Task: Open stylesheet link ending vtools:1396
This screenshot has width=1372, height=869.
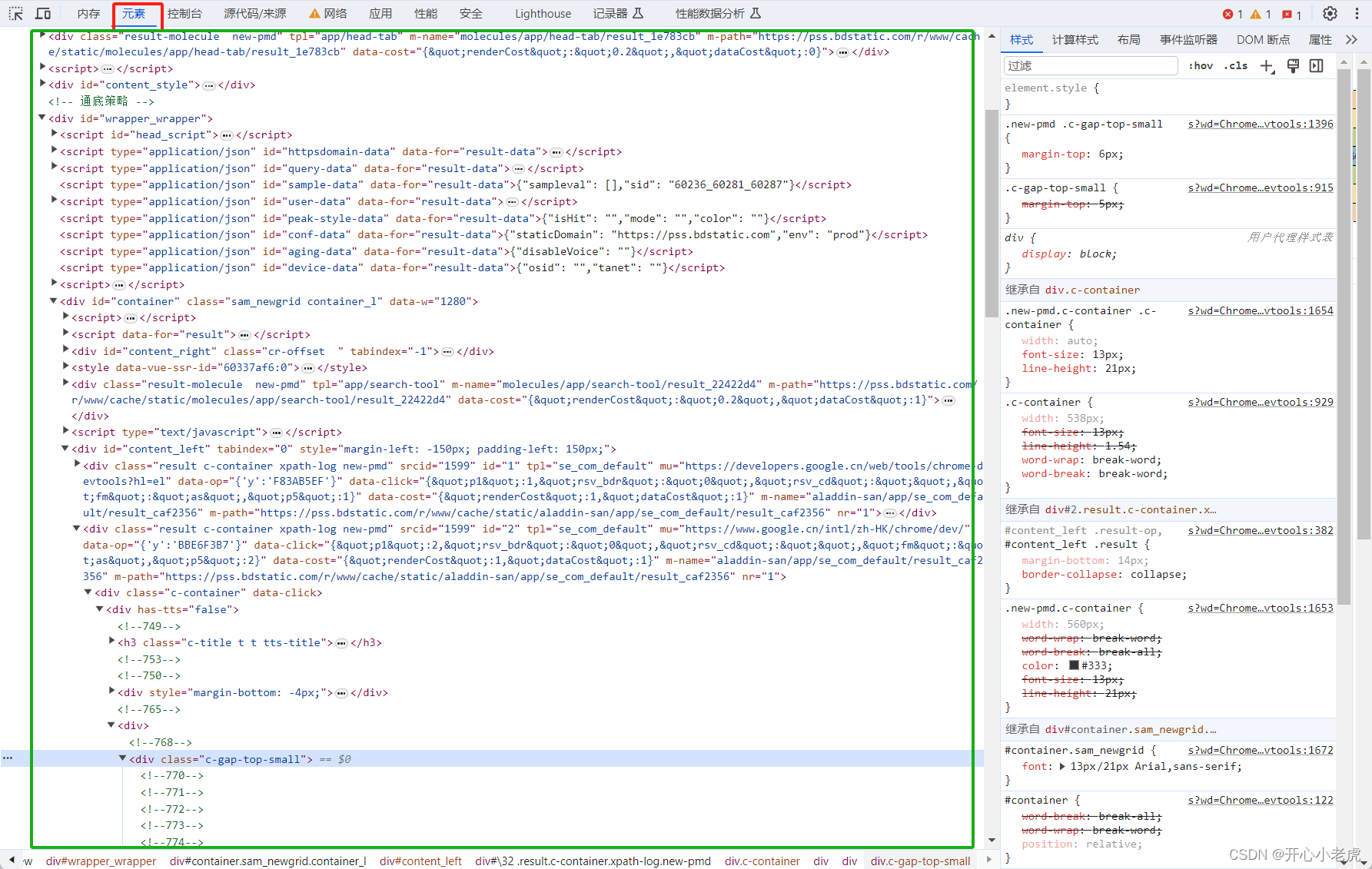Action: (1261, 124)
